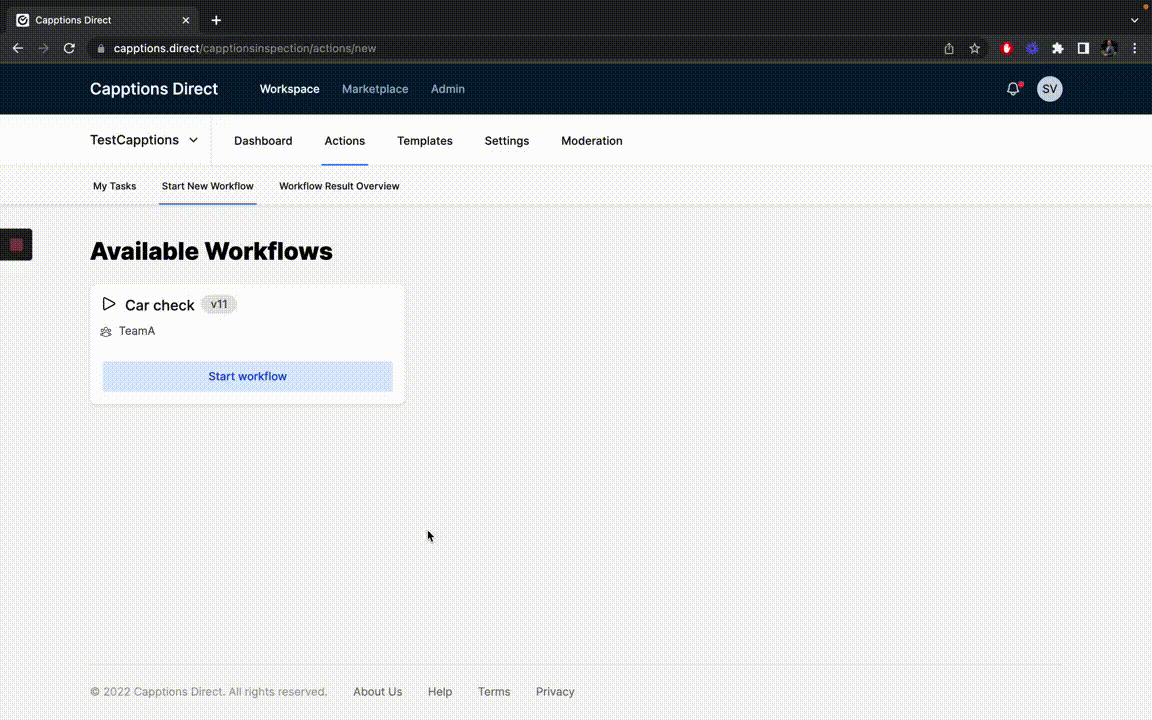The width and height of the screenshot is (1152, 720).
Task: Click the red recording stop button on left edge
Action: (16, 245)
